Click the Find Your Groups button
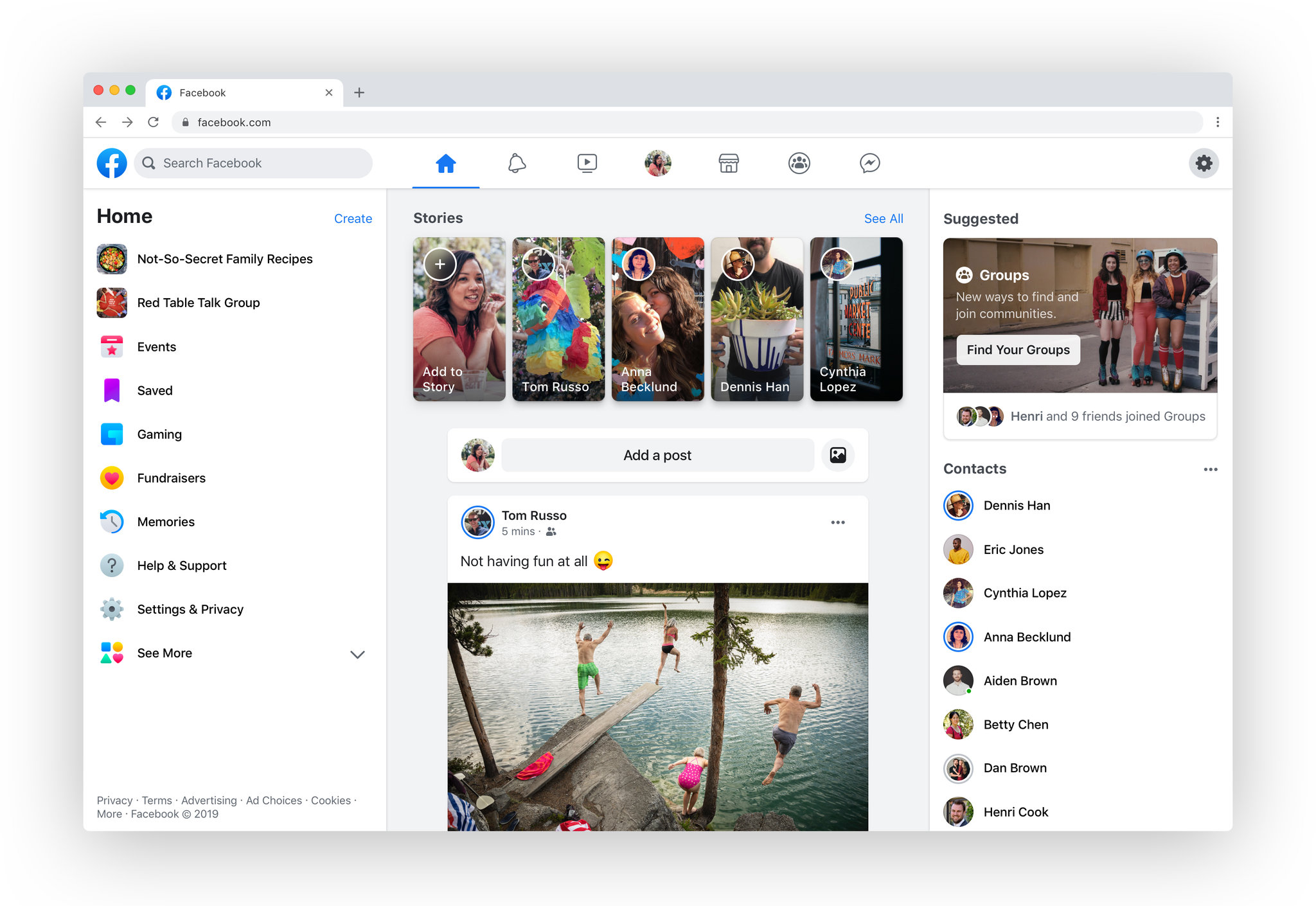This screenshot has width=1316, height=906. point(1017,350)
